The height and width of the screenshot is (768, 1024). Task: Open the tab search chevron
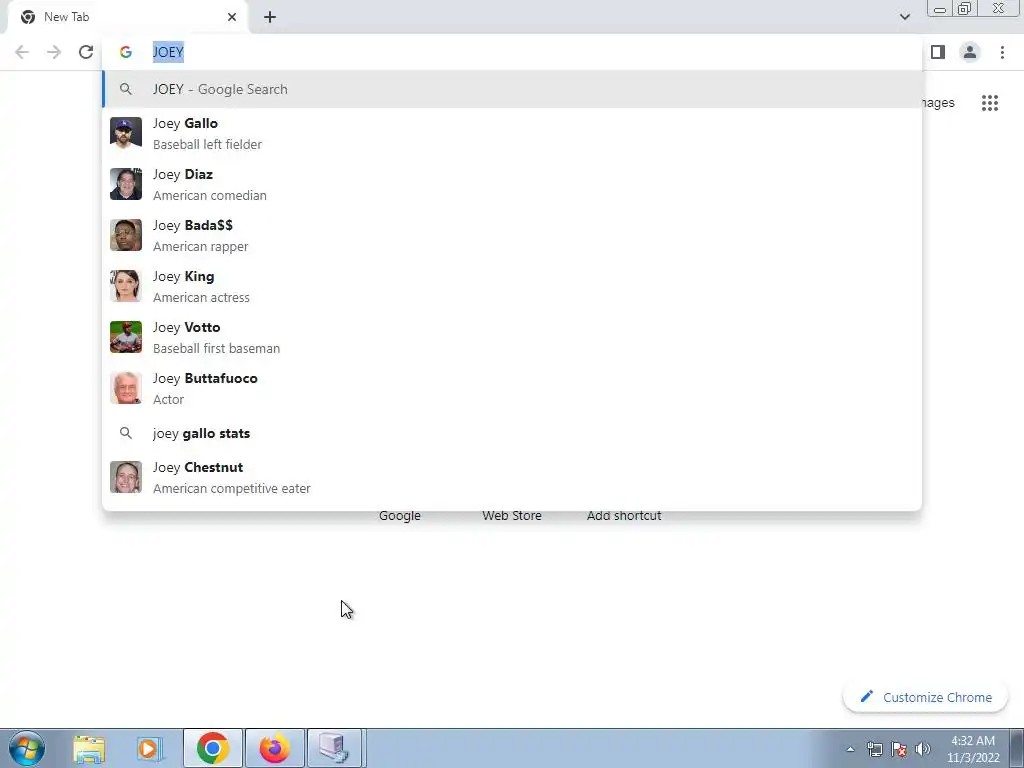pos(904,17)
